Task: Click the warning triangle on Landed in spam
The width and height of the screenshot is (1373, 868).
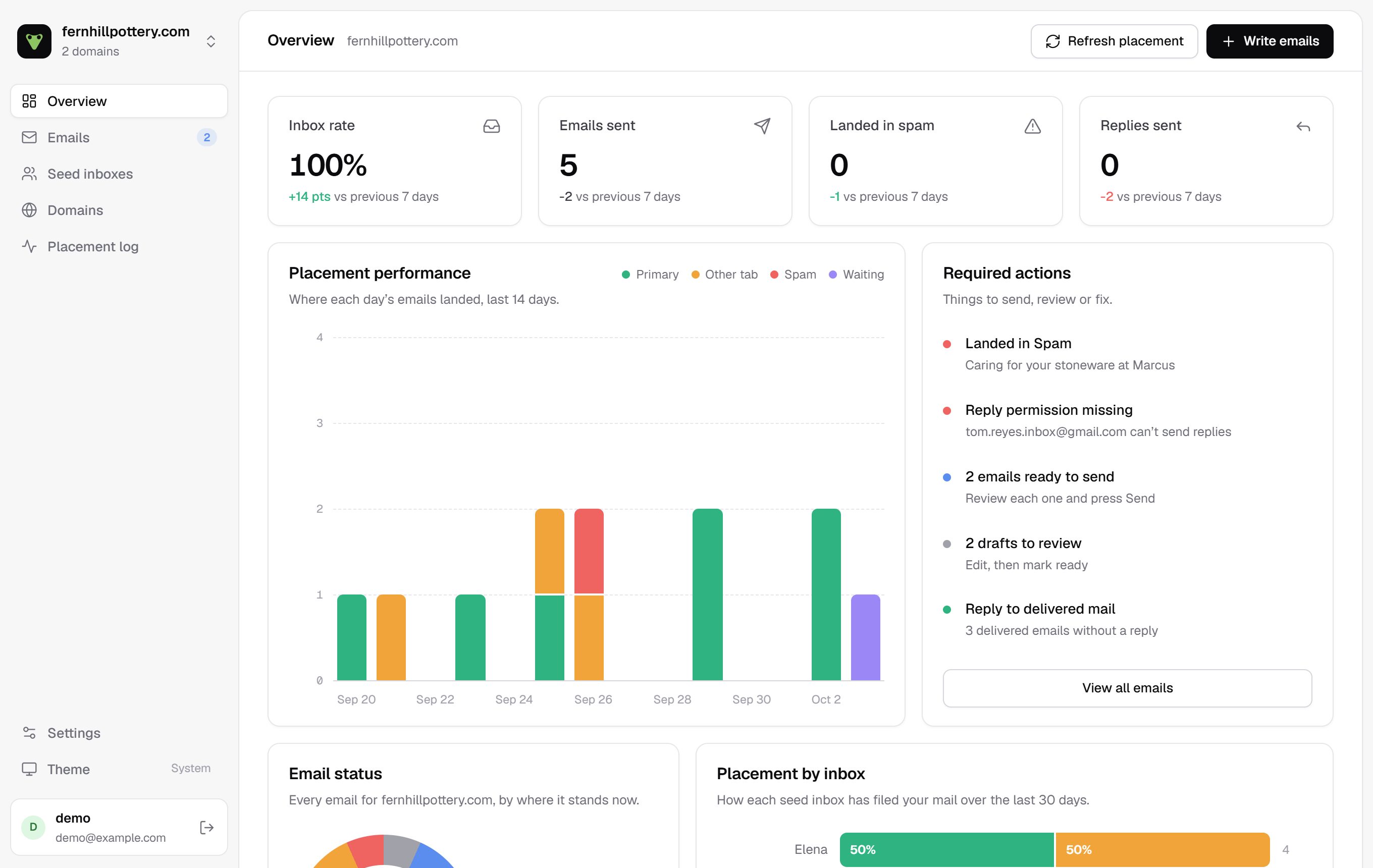Action: (x=1032, y=126)
